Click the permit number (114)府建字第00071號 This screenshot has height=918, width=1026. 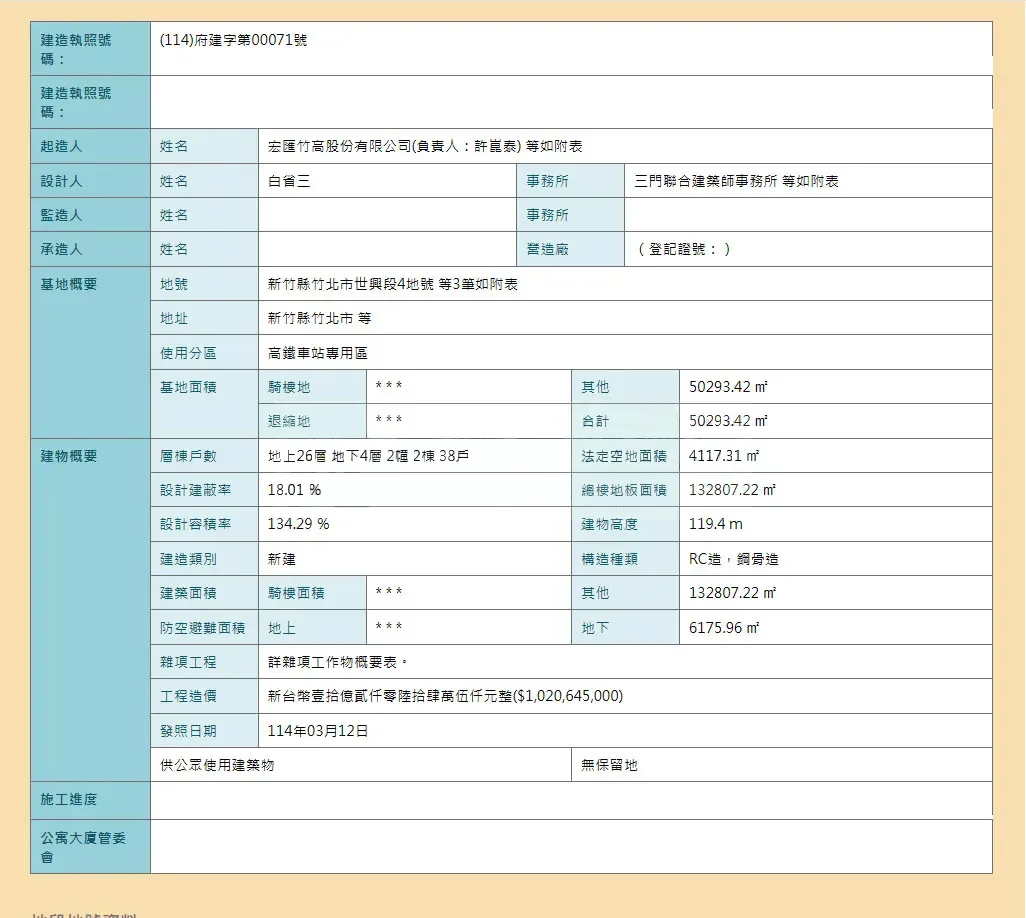point(233,41)
